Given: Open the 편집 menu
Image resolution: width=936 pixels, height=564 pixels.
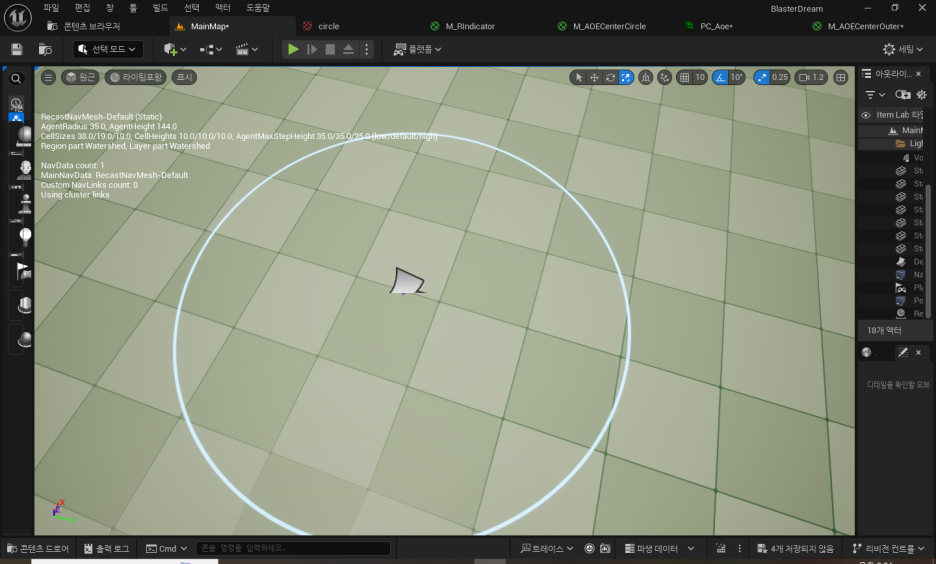Looking at the screenshot, I should [82, 8].
